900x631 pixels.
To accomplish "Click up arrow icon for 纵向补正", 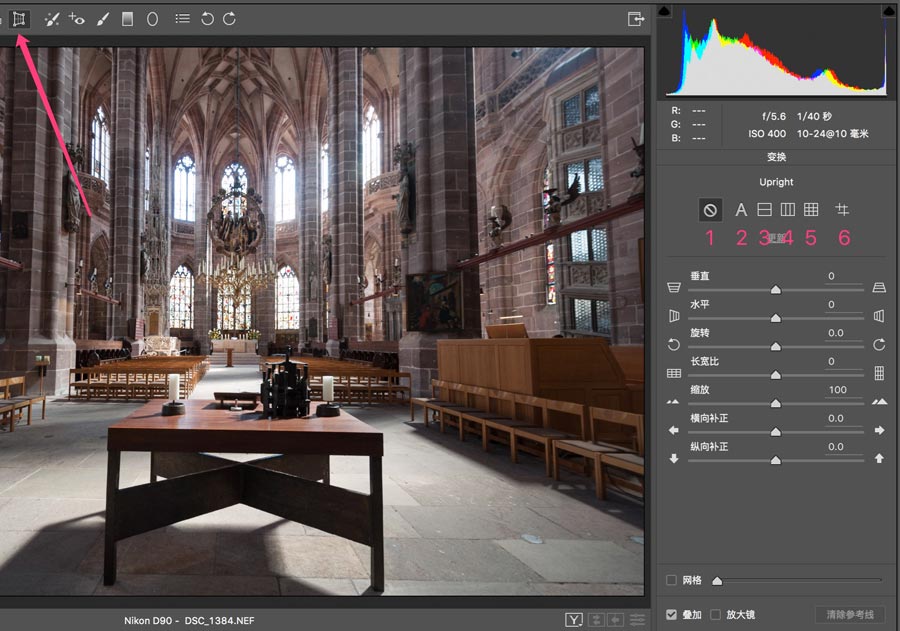I will [879, 458].
